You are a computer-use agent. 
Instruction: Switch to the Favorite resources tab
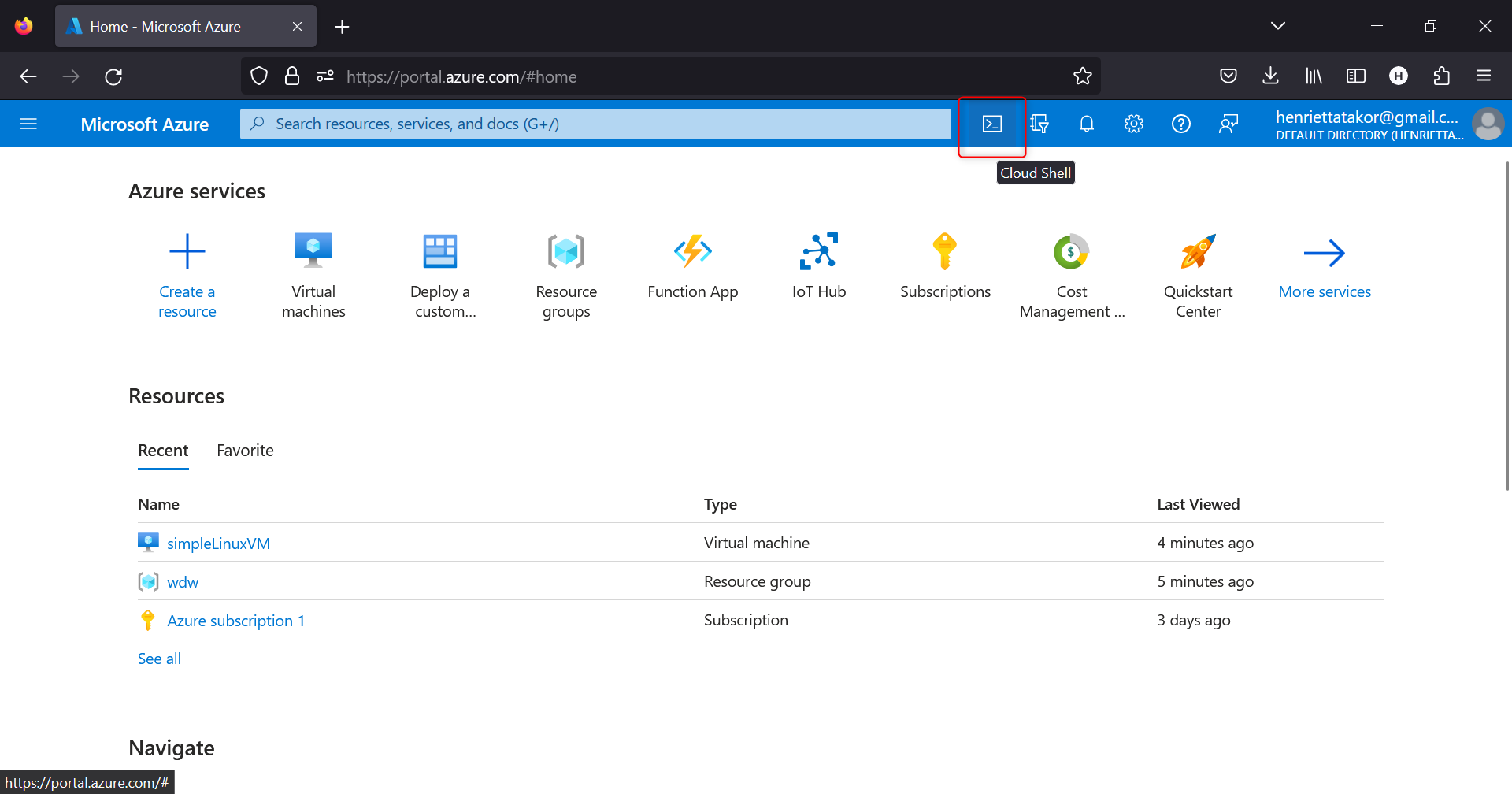click(x=245, y=451)
